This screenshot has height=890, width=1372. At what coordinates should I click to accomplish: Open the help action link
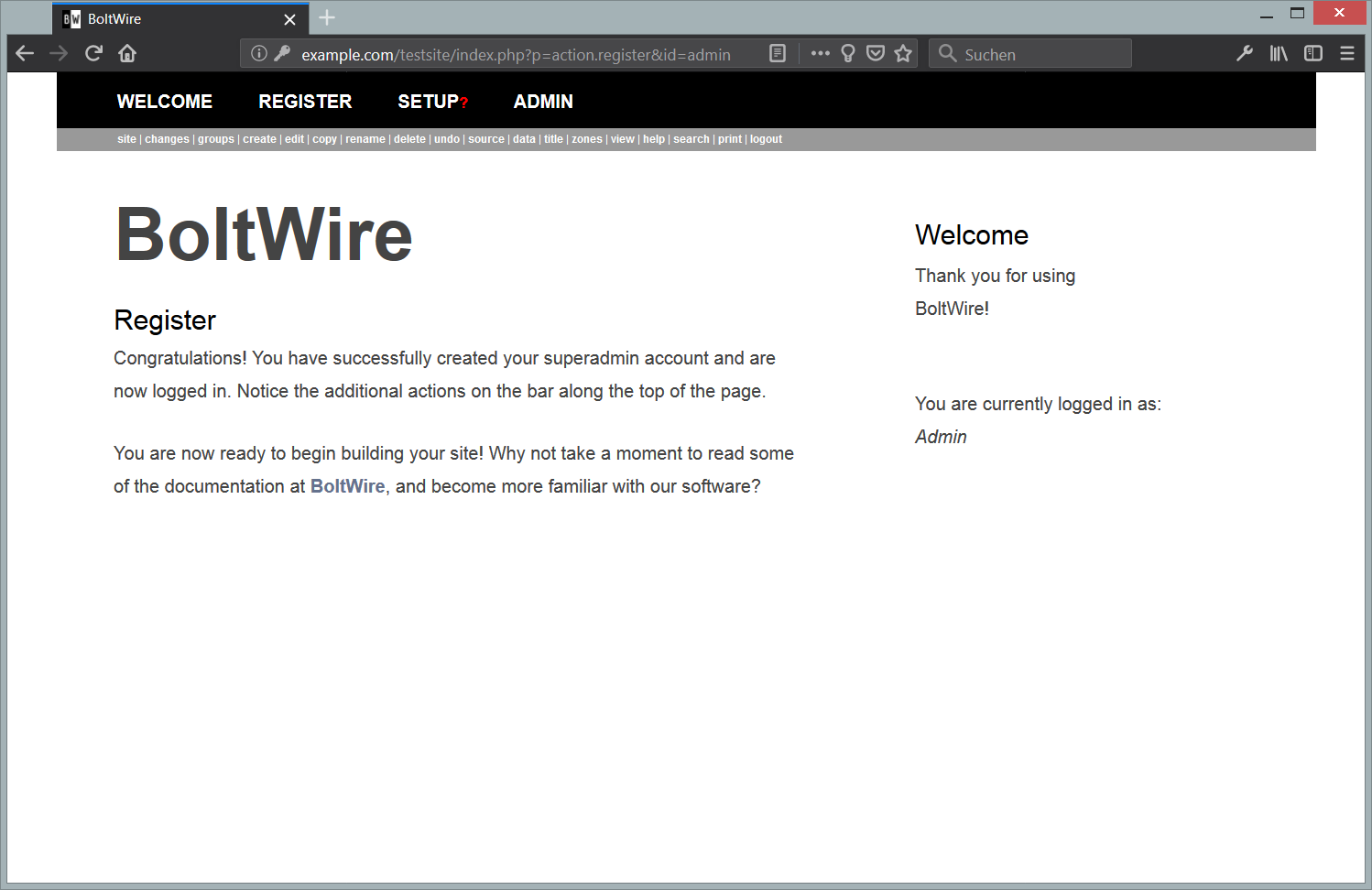[654, 139]
